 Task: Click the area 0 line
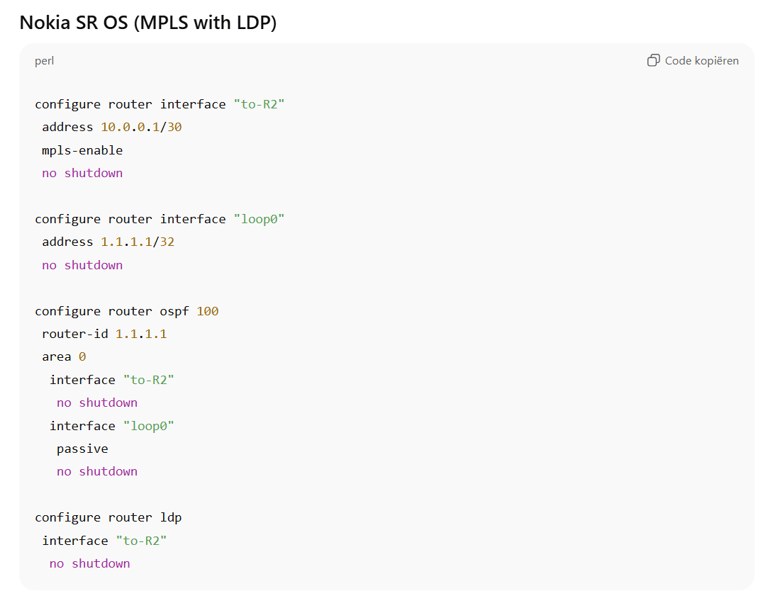tap(64, 357)
